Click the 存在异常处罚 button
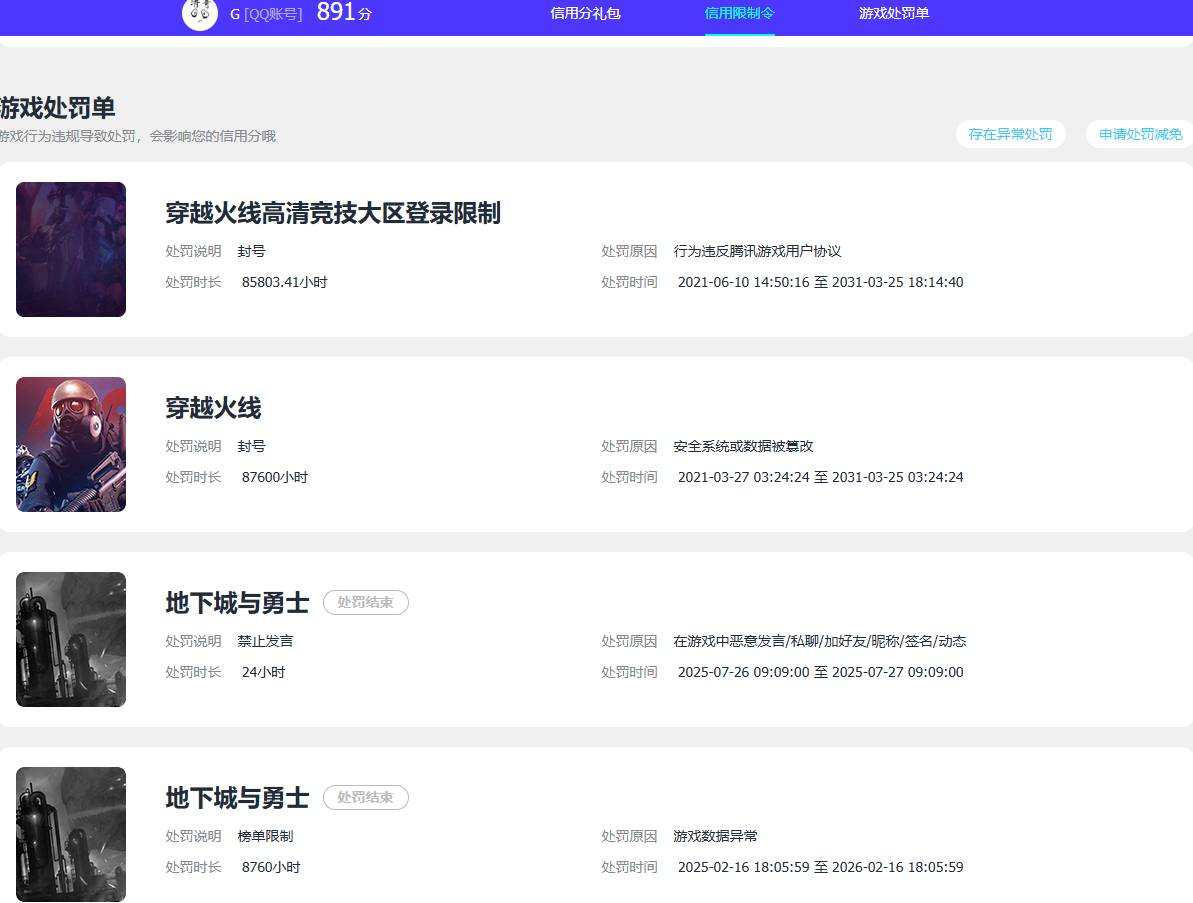The width and height of the screenshot is (1193, 903). (x=1010, y=134)
